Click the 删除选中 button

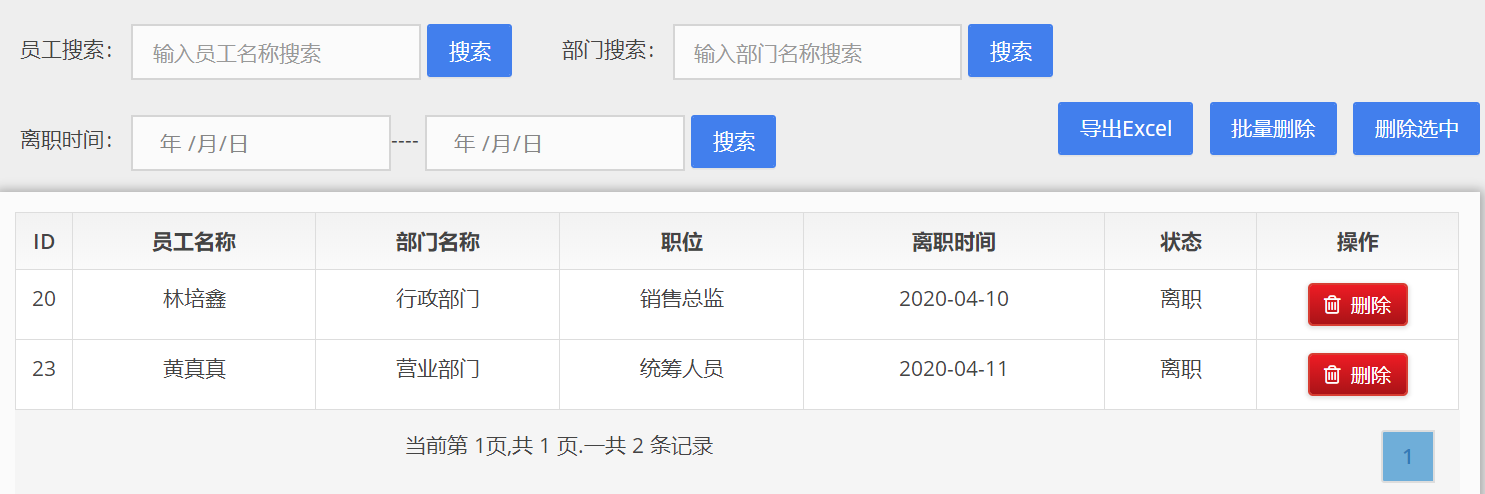pyautogui.click(x=1416, y=129)
